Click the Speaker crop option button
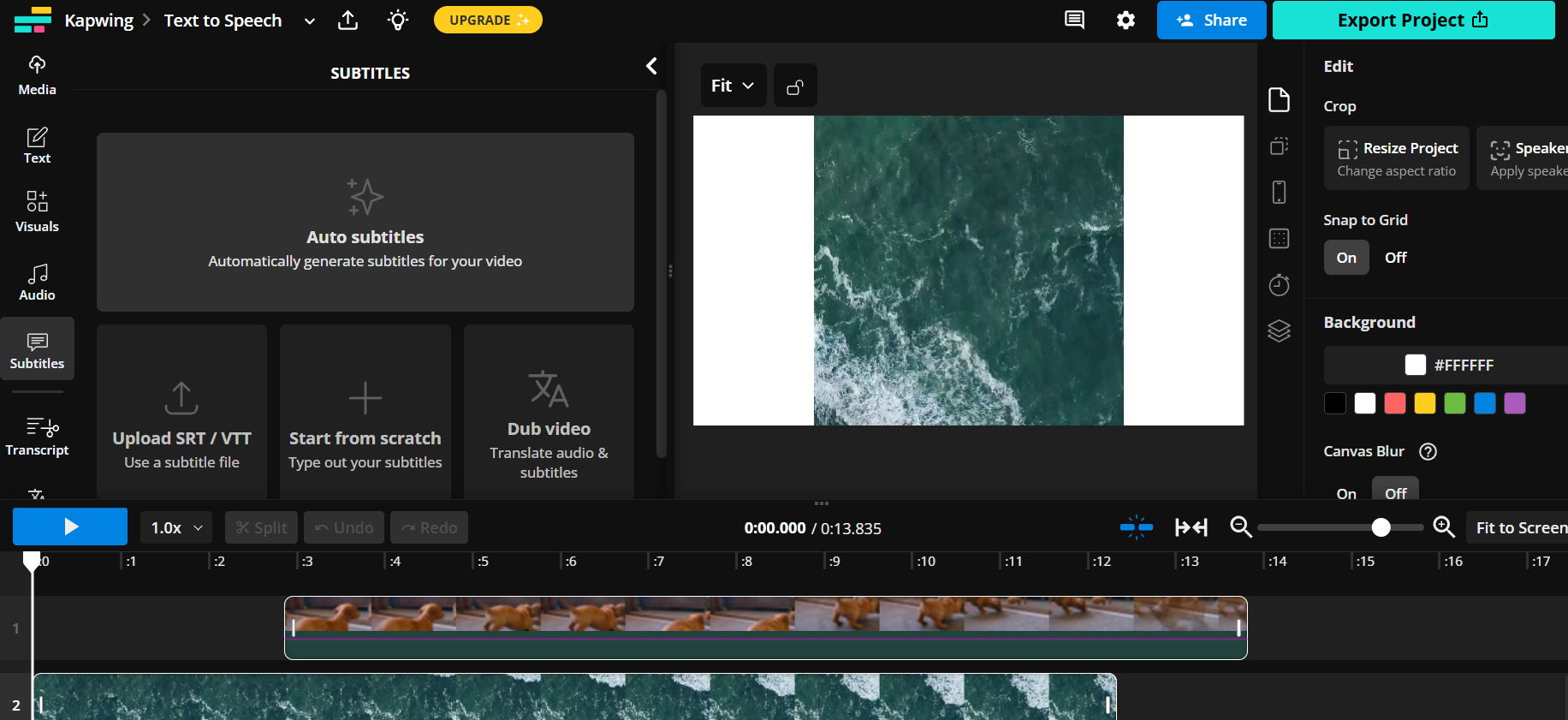 point(1523,158)
